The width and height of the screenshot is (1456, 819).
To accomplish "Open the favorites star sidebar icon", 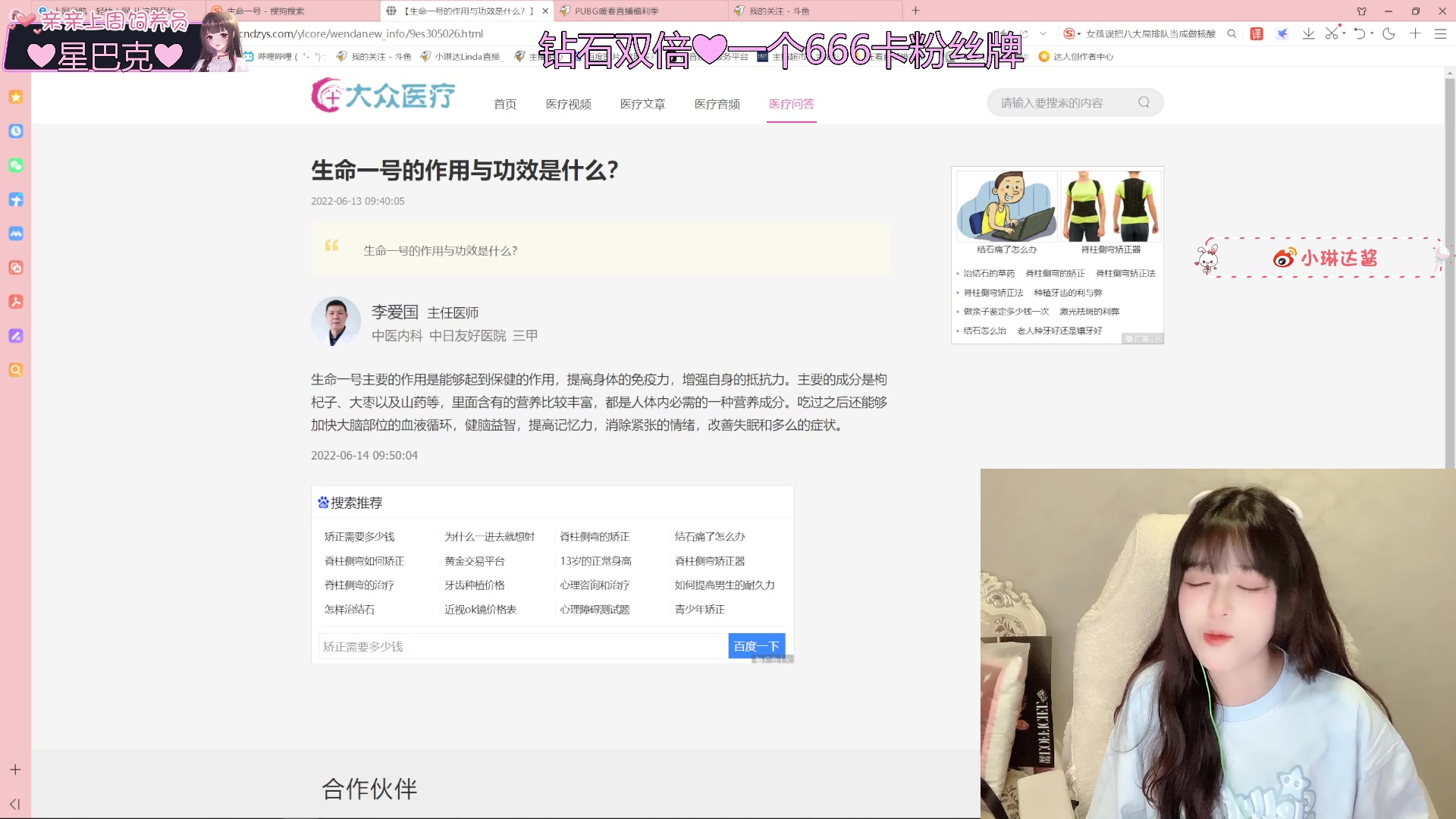I will (15, 97).
